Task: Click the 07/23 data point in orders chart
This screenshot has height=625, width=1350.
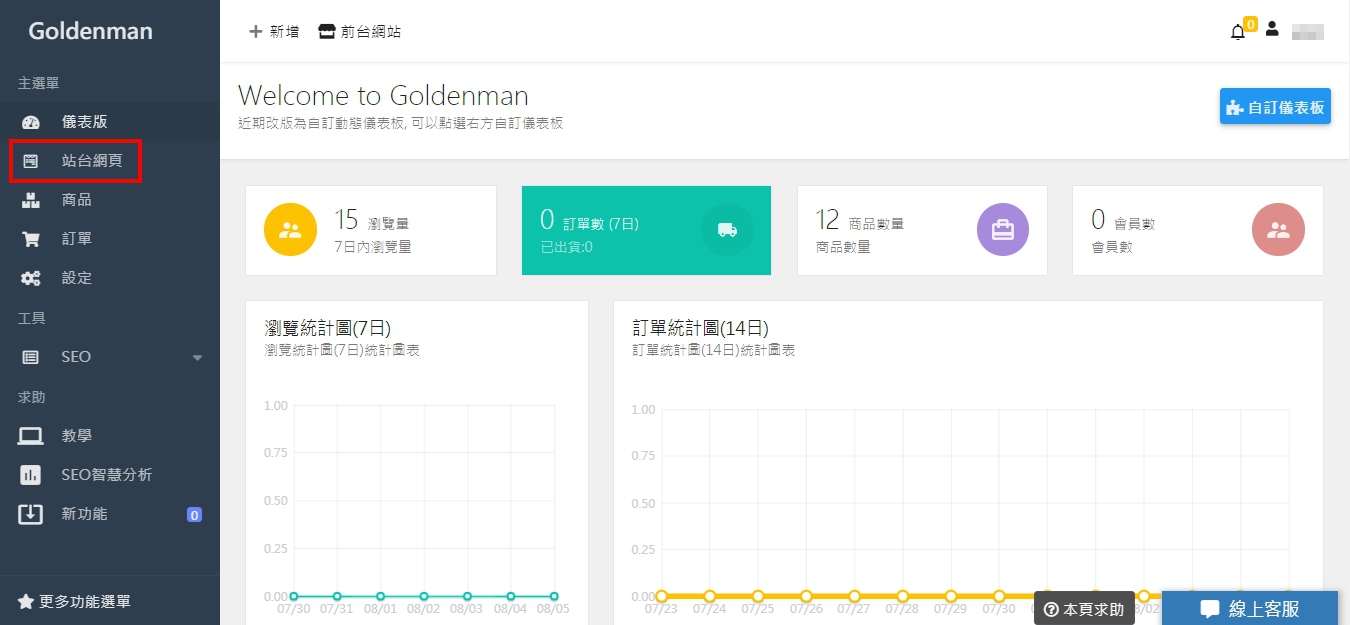Action: [x=661, y=596]
